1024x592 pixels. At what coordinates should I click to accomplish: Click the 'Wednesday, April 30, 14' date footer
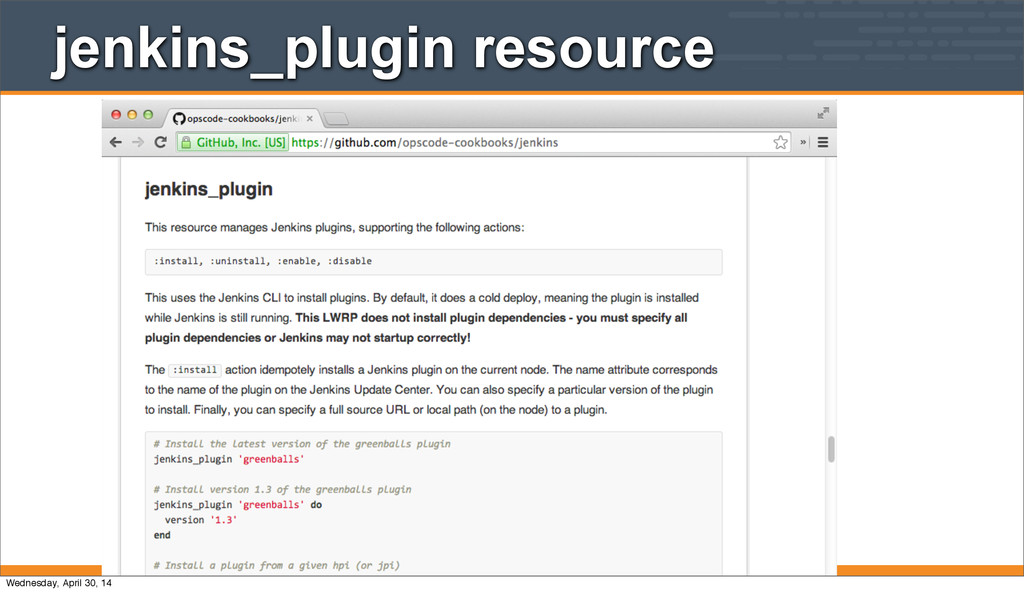coord(59,583)
